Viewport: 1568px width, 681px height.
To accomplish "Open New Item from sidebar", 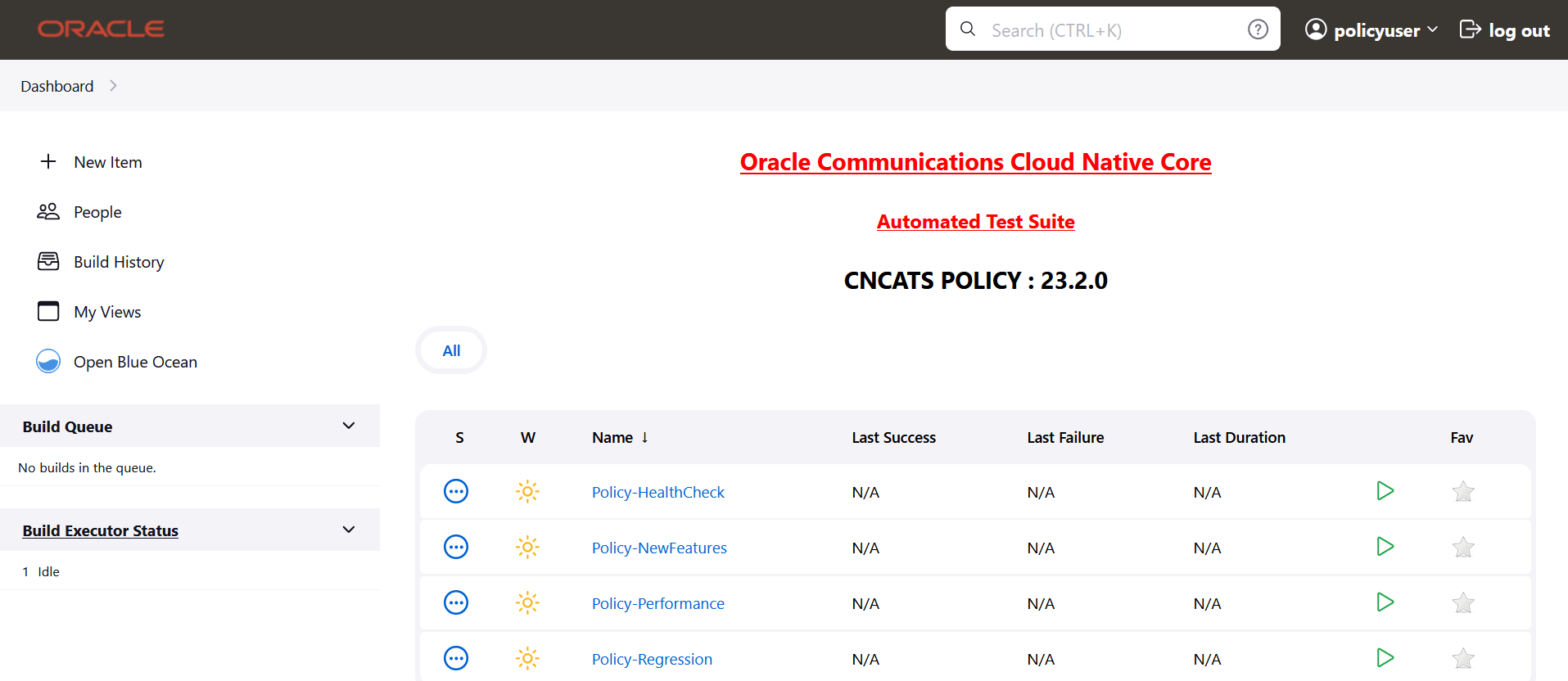I will click(108, 162).
